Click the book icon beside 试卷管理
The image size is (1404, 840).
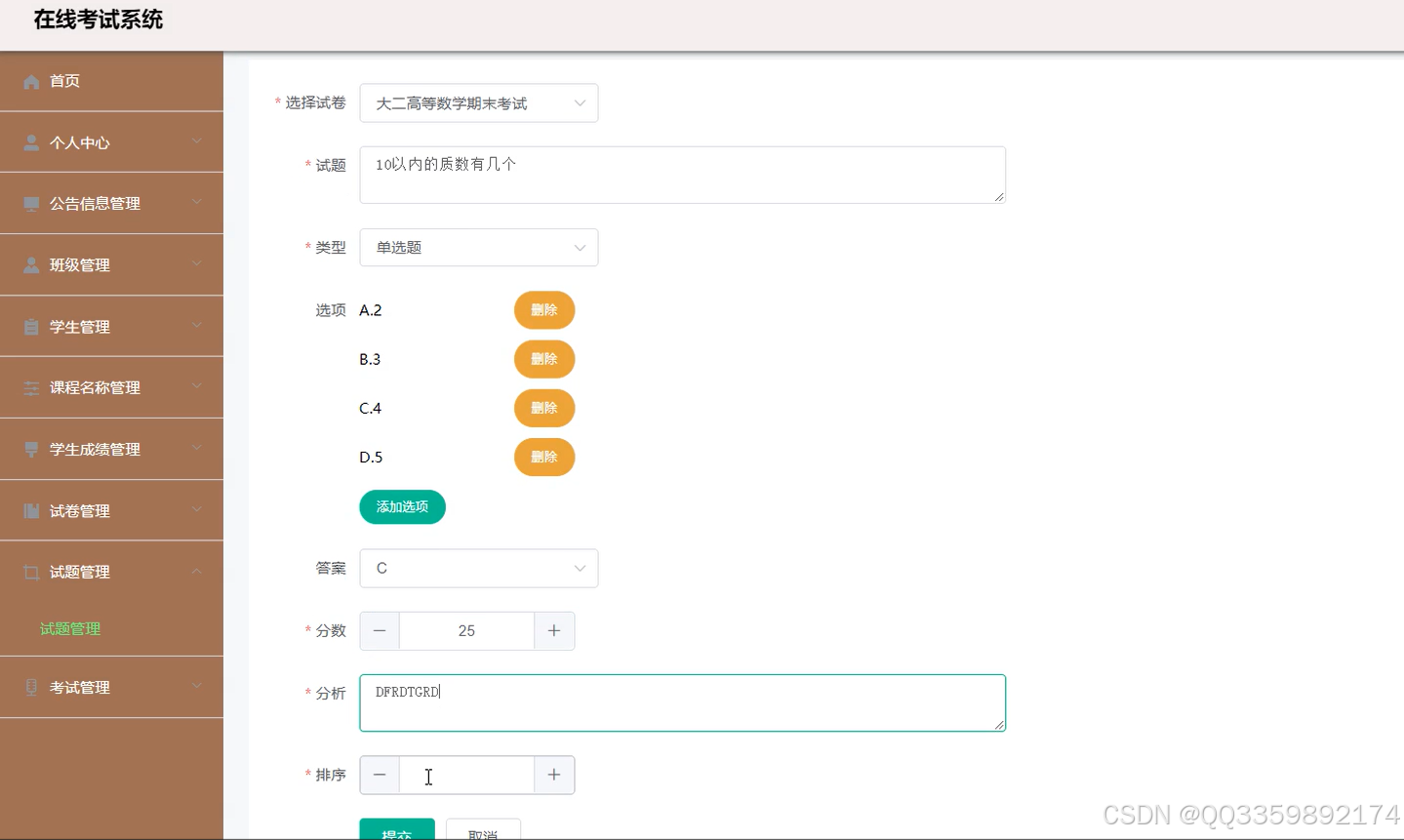(x=31, y=511)
